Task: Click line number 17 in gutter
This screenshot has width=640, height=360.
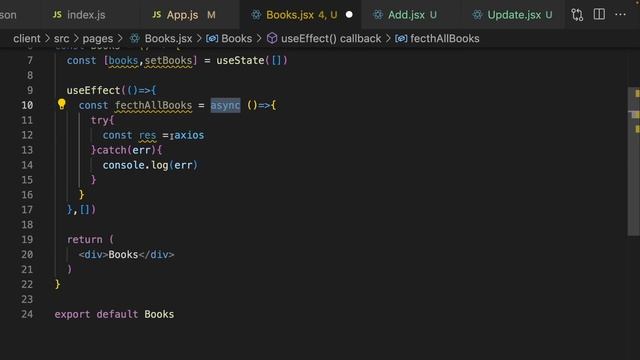Action: (x=27, y=210)
